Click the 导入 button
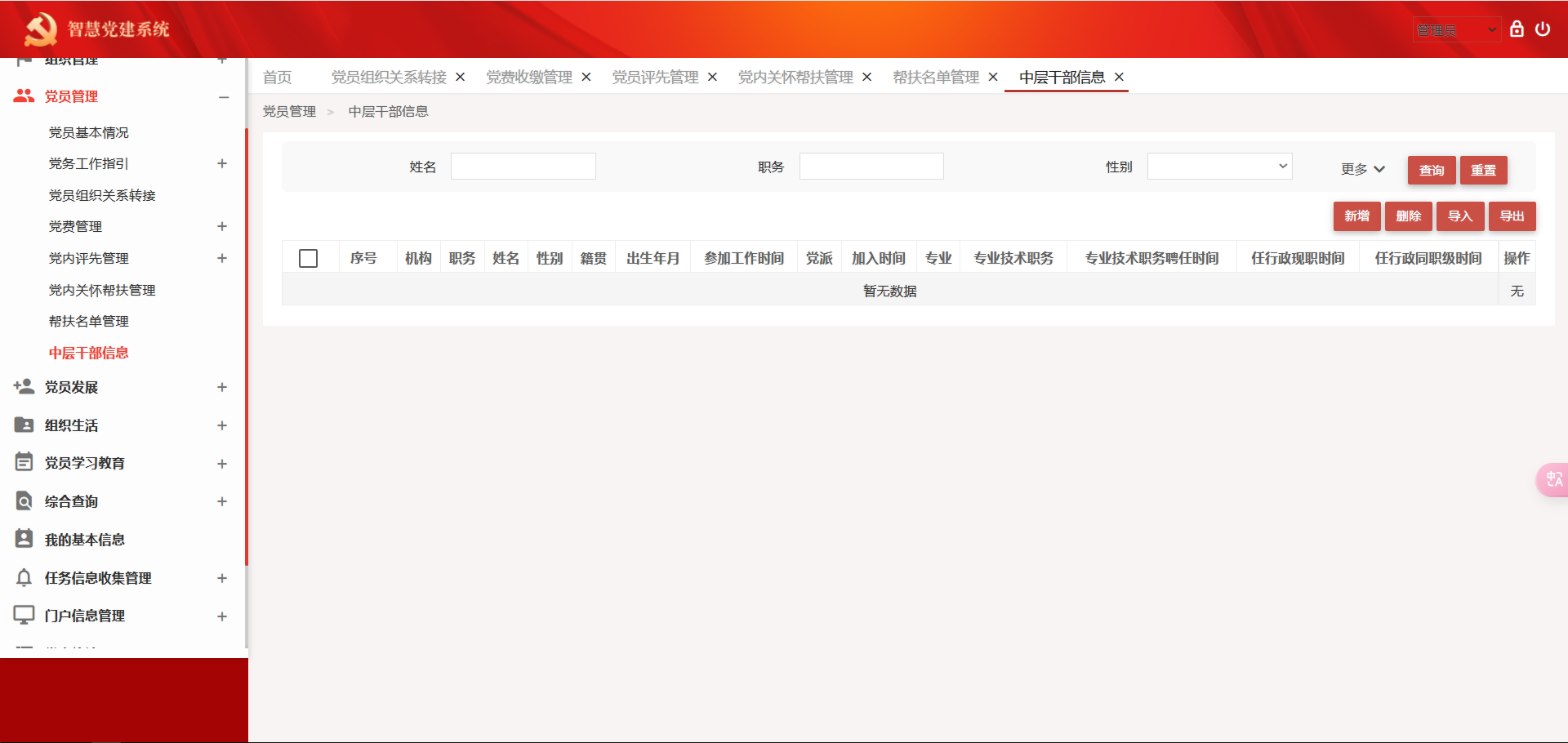The width and height of the screenshot is (1568, 743). 1460,216
